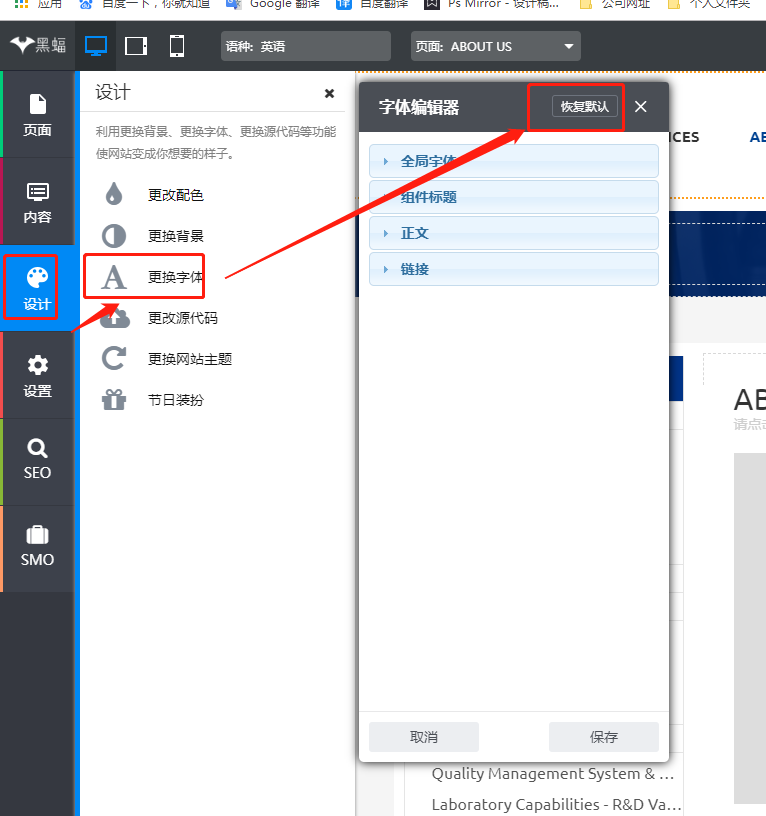Viewport: 766px width, 816px height.
Task: Click the 更换网站主题 refresh icon
Action: point(114,359)
